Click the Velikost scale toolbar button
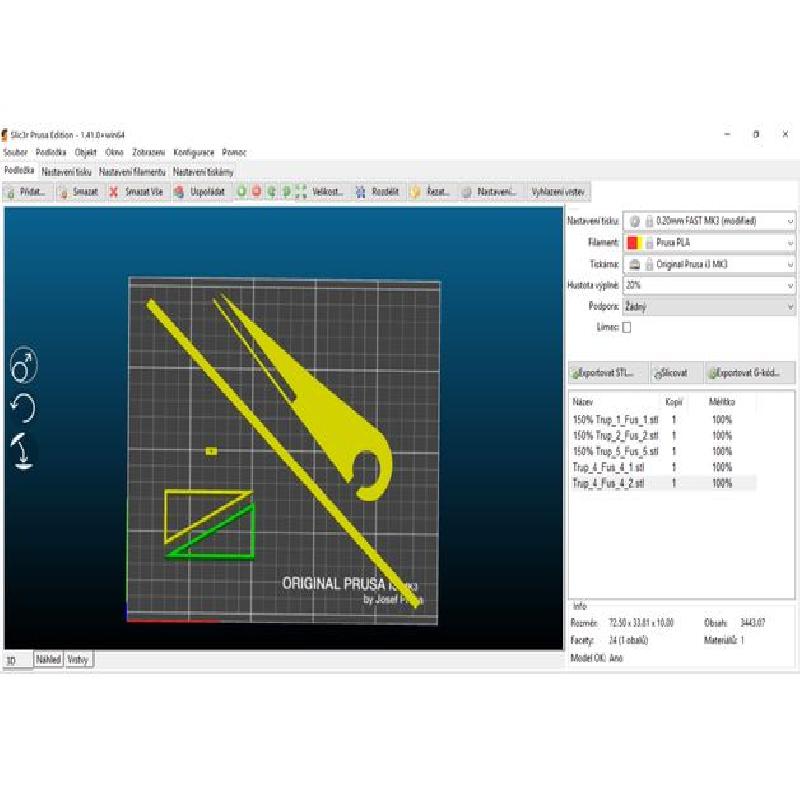Viewport: 800px width, 800px height. pos(319,192)
